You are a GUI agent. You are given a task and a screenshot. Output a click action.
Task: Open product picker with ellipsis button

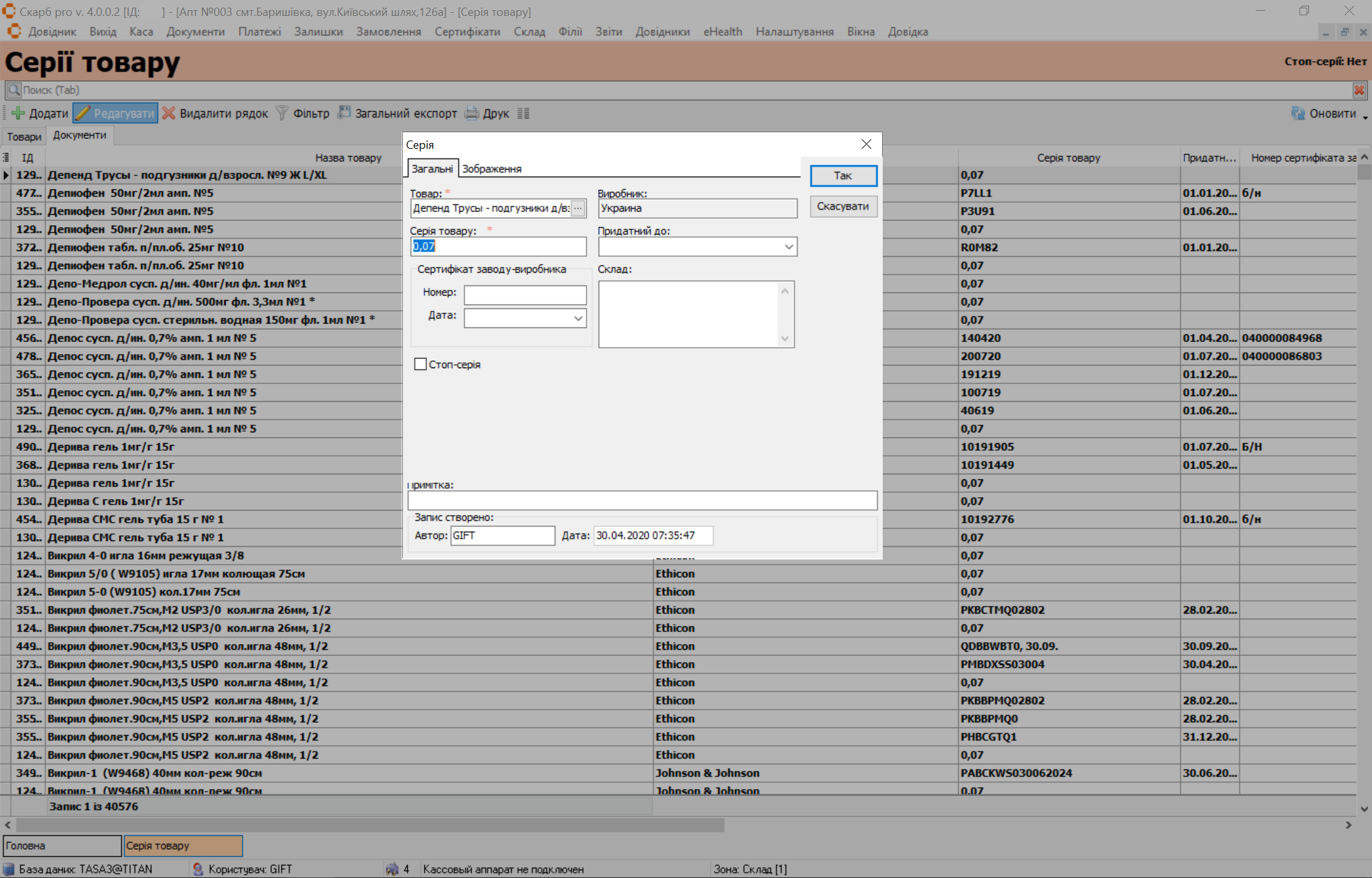coord(578,208)
